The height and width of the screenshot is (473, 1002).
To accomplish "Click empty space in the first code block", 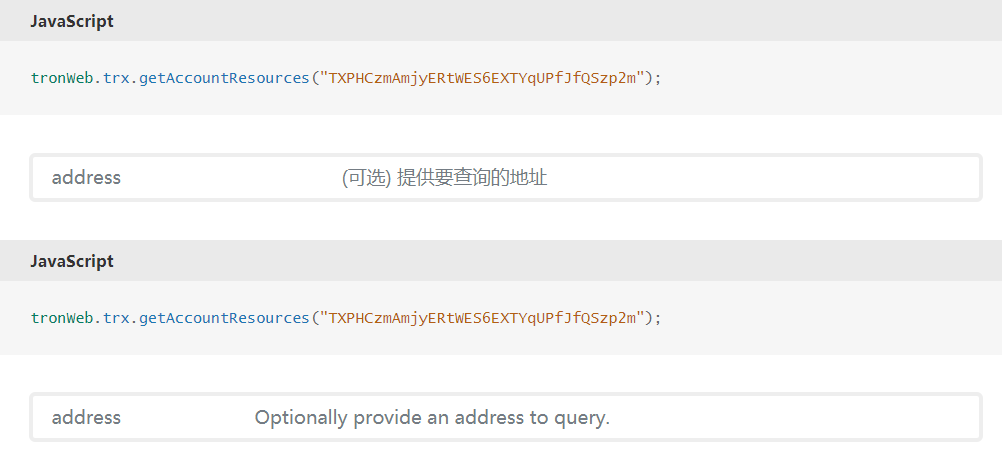I will point(831,78).
